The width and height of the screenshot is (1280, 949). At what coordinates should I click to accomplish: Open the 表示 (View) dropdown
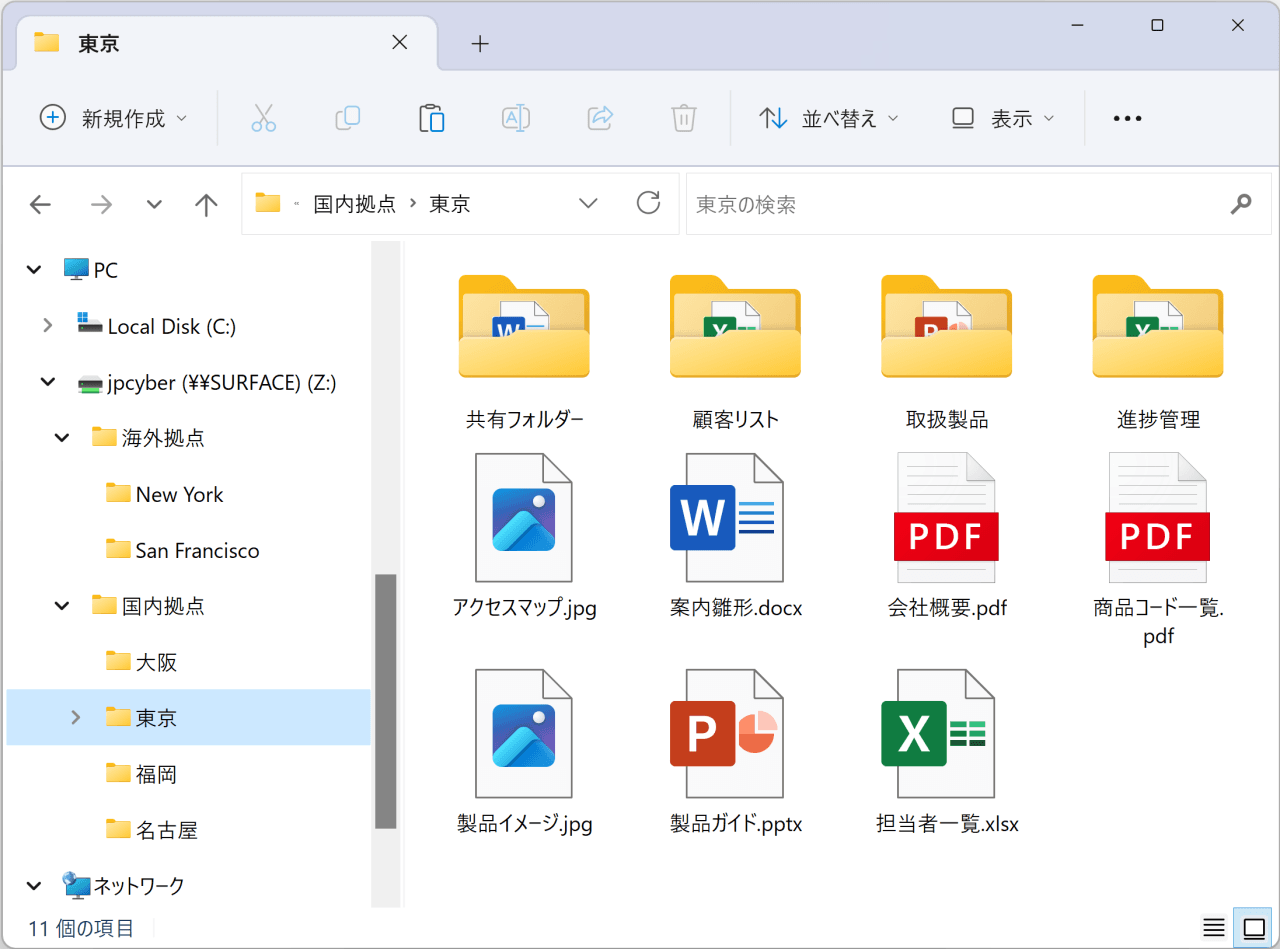click(x=1002, y=118)
